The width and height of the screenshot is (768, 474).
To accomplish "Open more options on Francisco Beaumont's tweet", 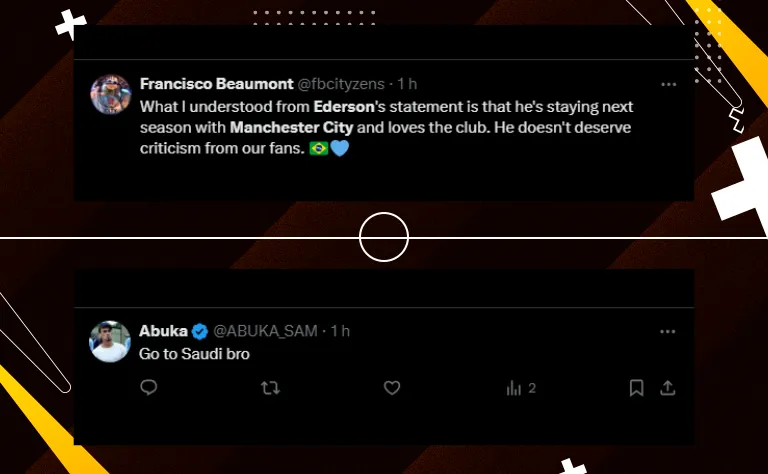I will pos(668,85).
